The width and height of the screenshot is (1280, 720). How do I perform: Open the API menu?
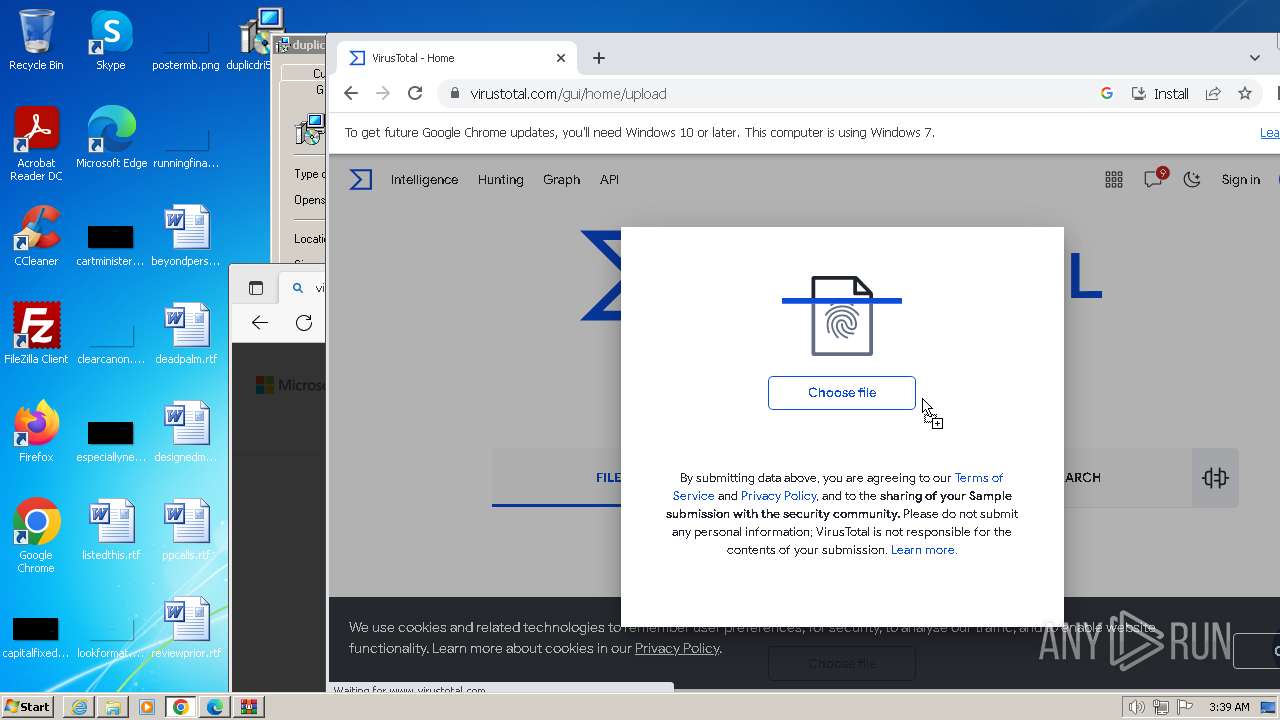(x=609, y=180)
